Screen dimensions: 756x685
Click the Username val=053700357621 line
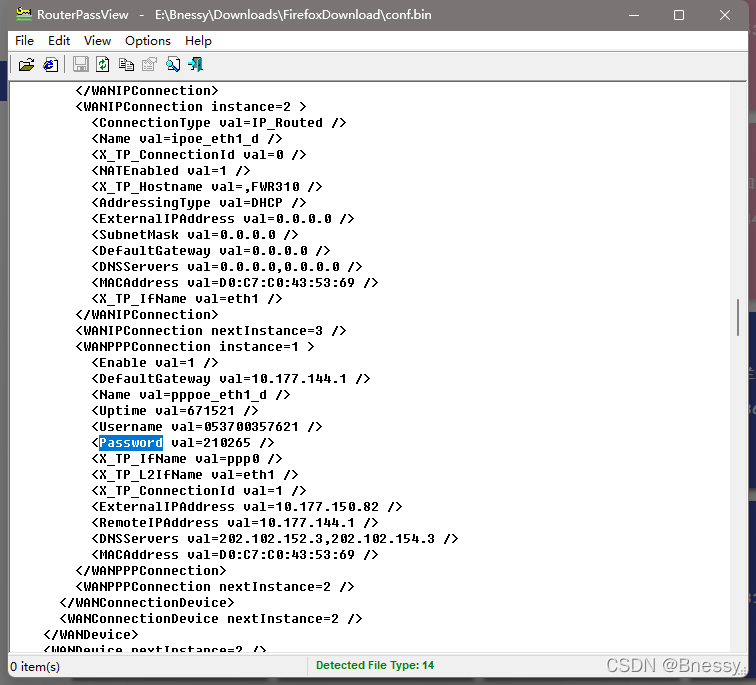(x=207, y=427)
